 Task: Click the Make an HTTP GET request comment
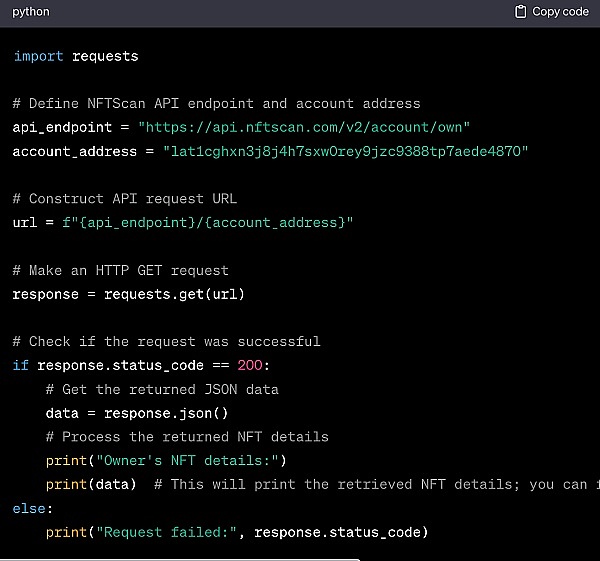point(120,270)
